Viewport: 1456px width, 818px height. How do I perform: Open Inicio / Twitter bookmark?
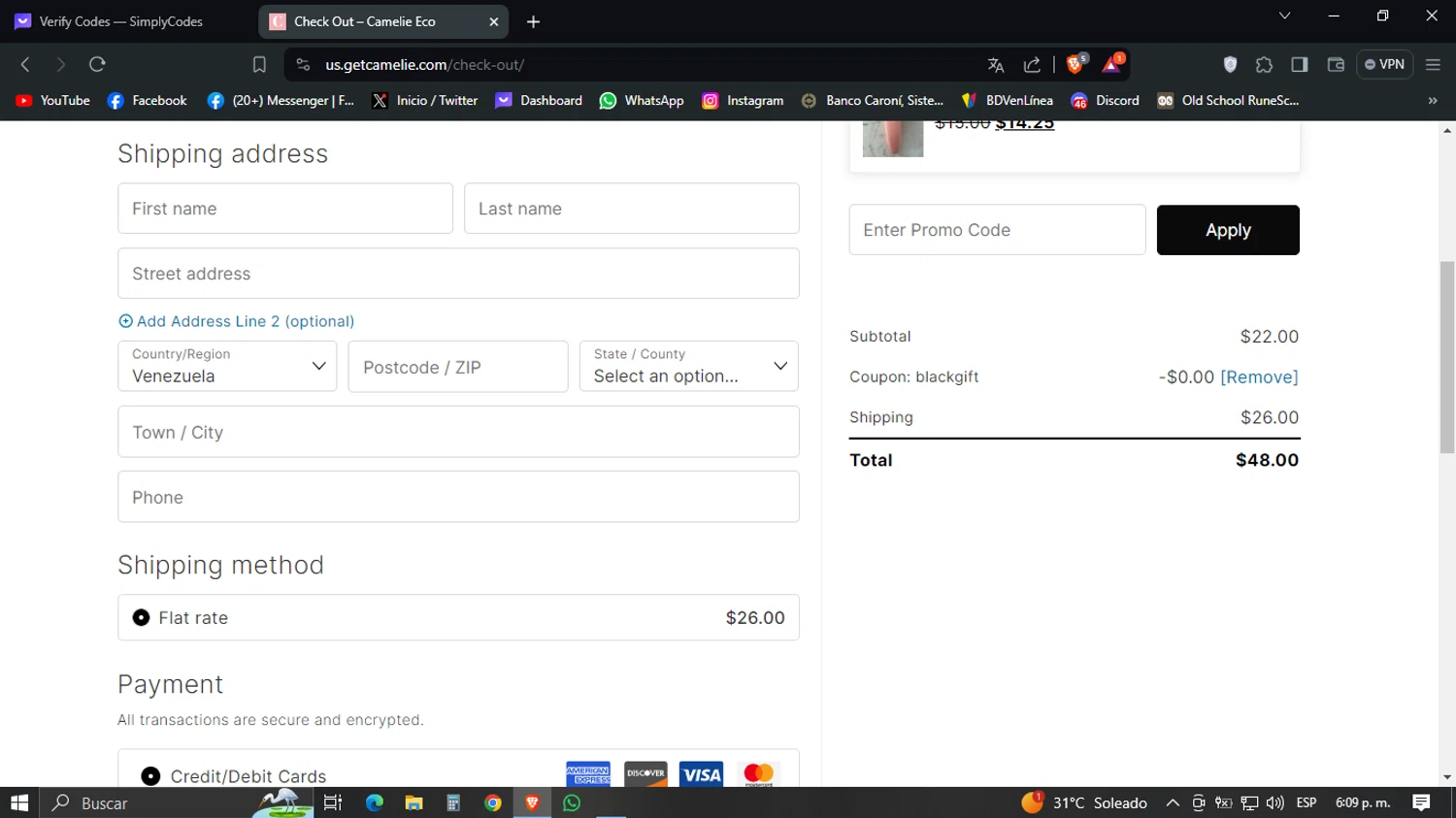click(425, 101)
